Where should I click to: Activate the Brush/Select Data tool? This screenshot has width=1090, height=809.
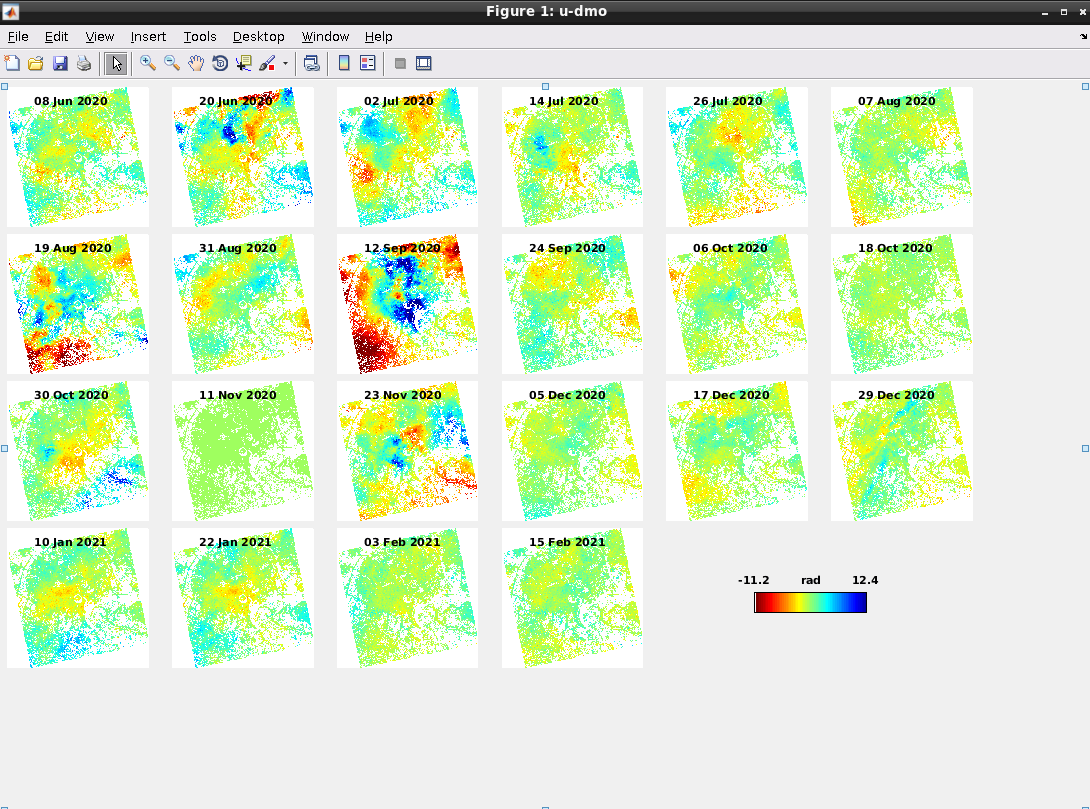pyautogui.click(x=267, y=63)
